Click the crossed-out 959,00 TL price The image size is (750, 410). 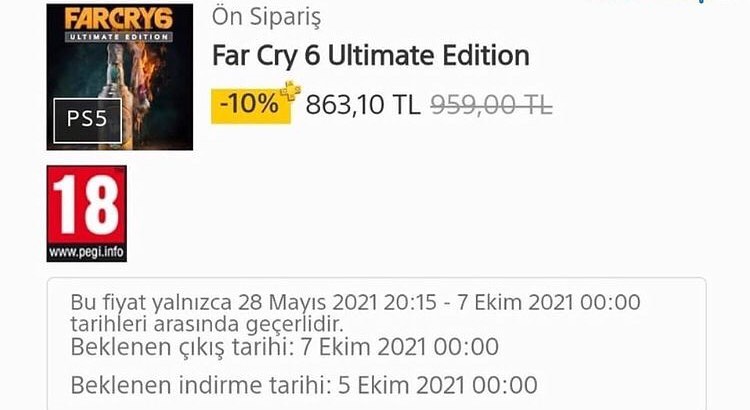click(x=491, y=106)
